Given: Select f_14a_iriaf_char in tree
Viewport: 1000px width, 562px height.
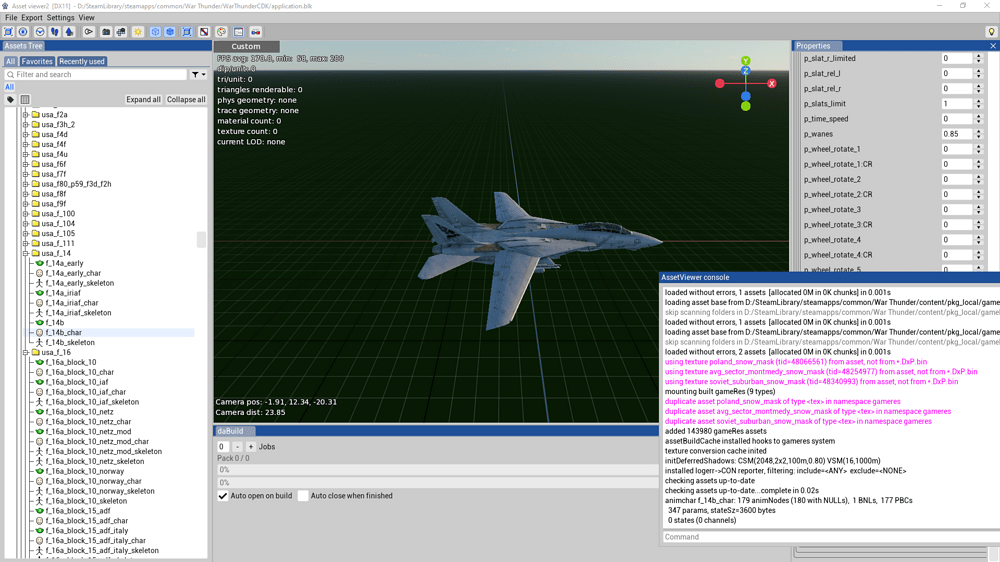Looking at the screenshot, I should point(72,303).
